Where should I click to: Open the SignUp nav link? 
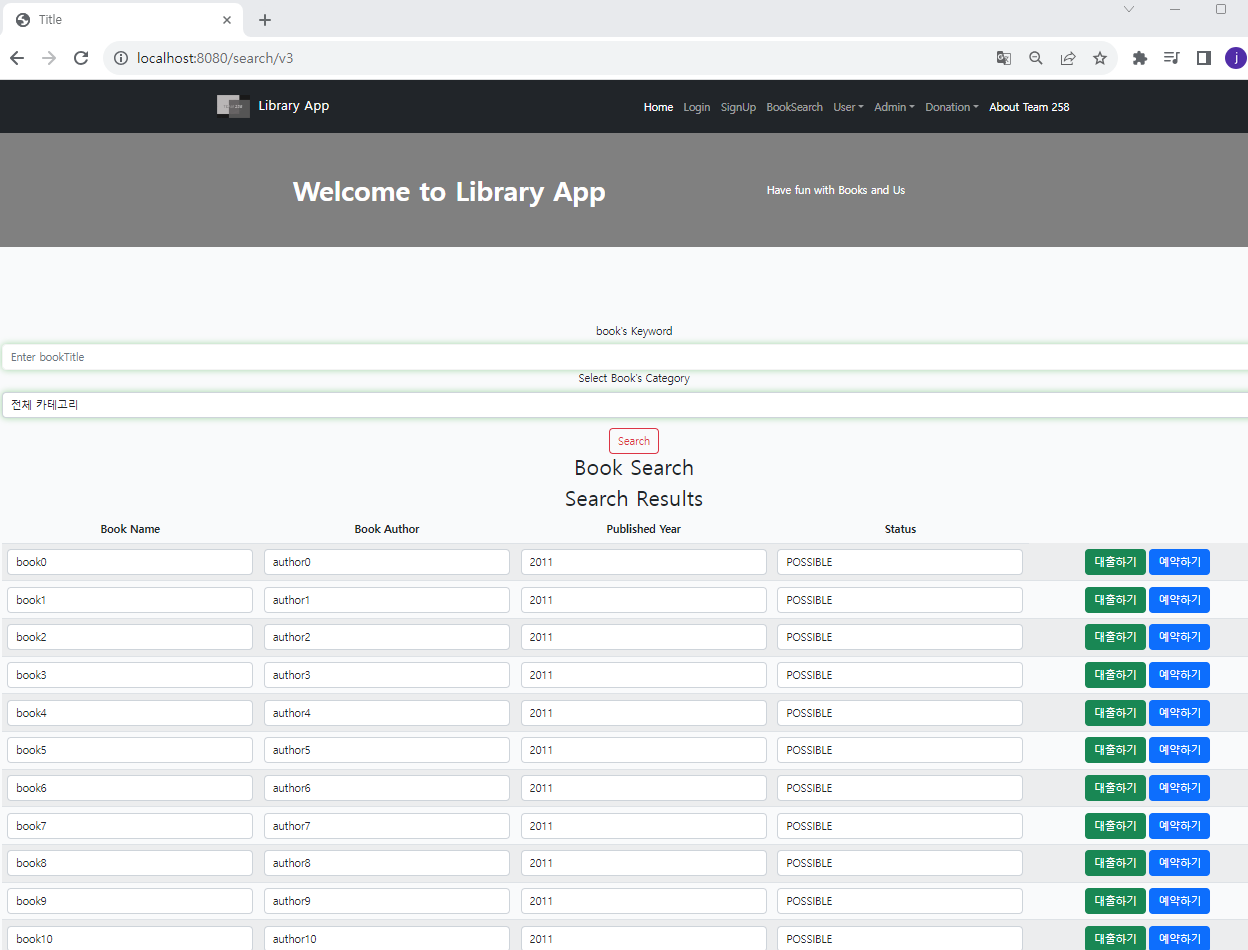click(738, 107)
